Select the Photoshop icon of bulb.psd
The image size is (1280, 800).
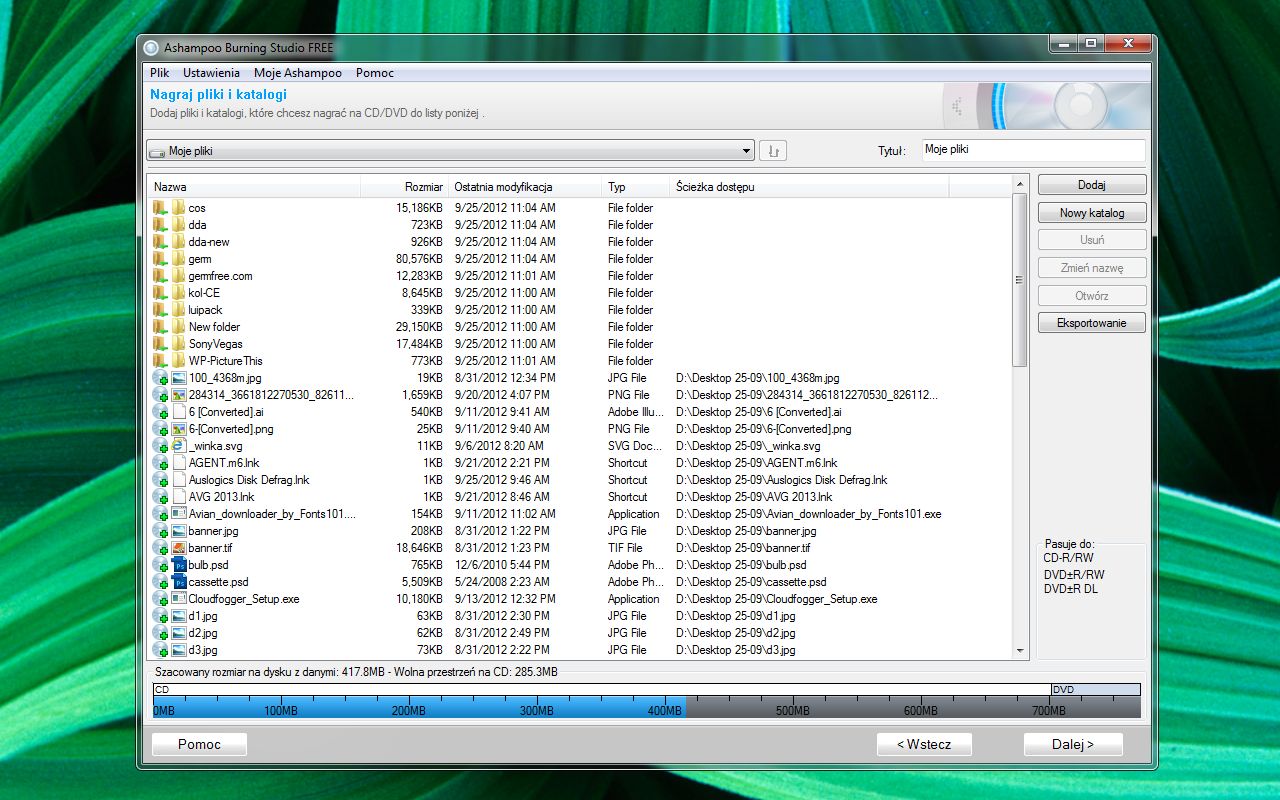(x=179, y=565)
